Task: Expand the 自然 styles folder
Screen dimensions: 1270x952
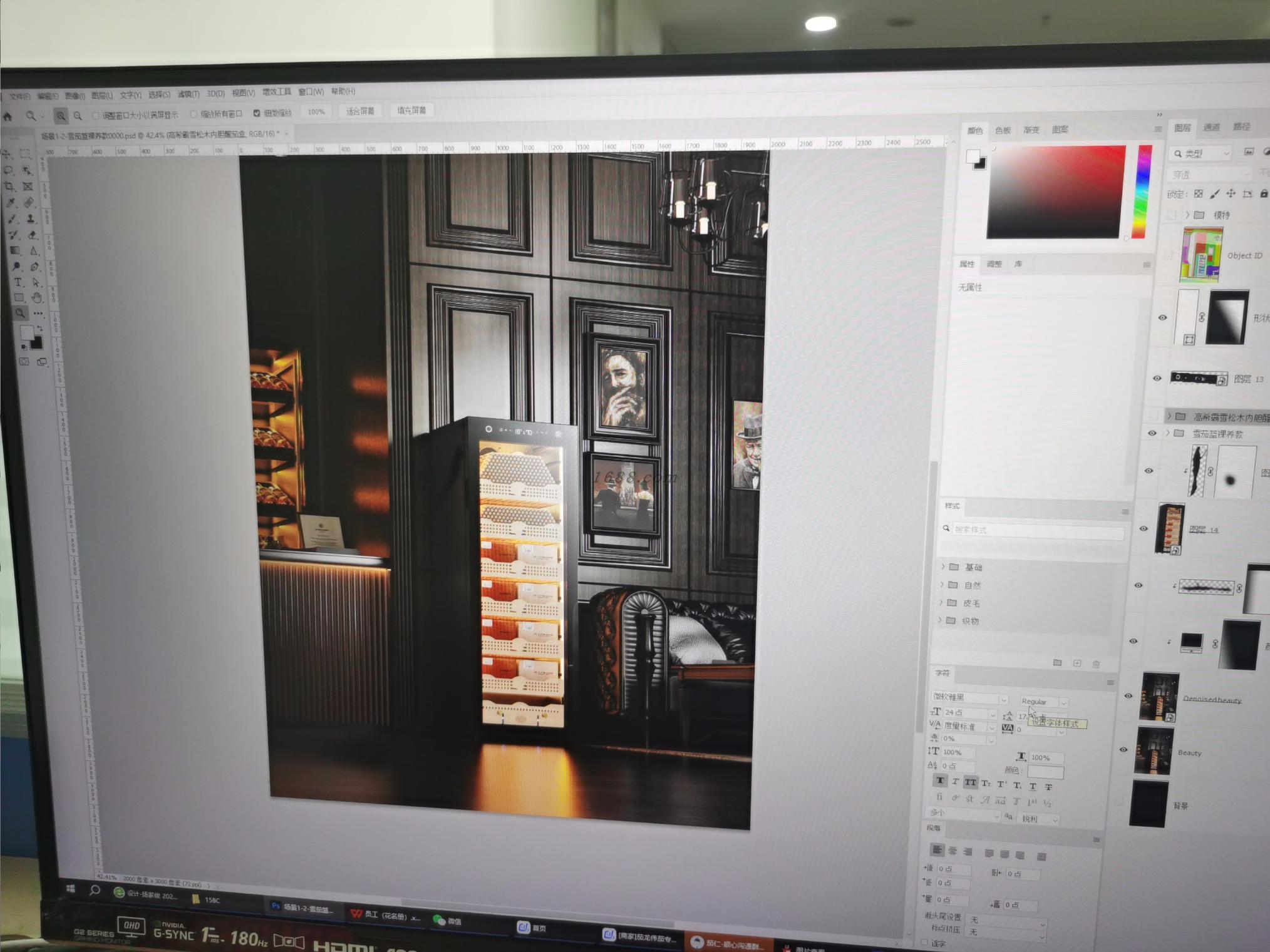Action: point(942,585)
